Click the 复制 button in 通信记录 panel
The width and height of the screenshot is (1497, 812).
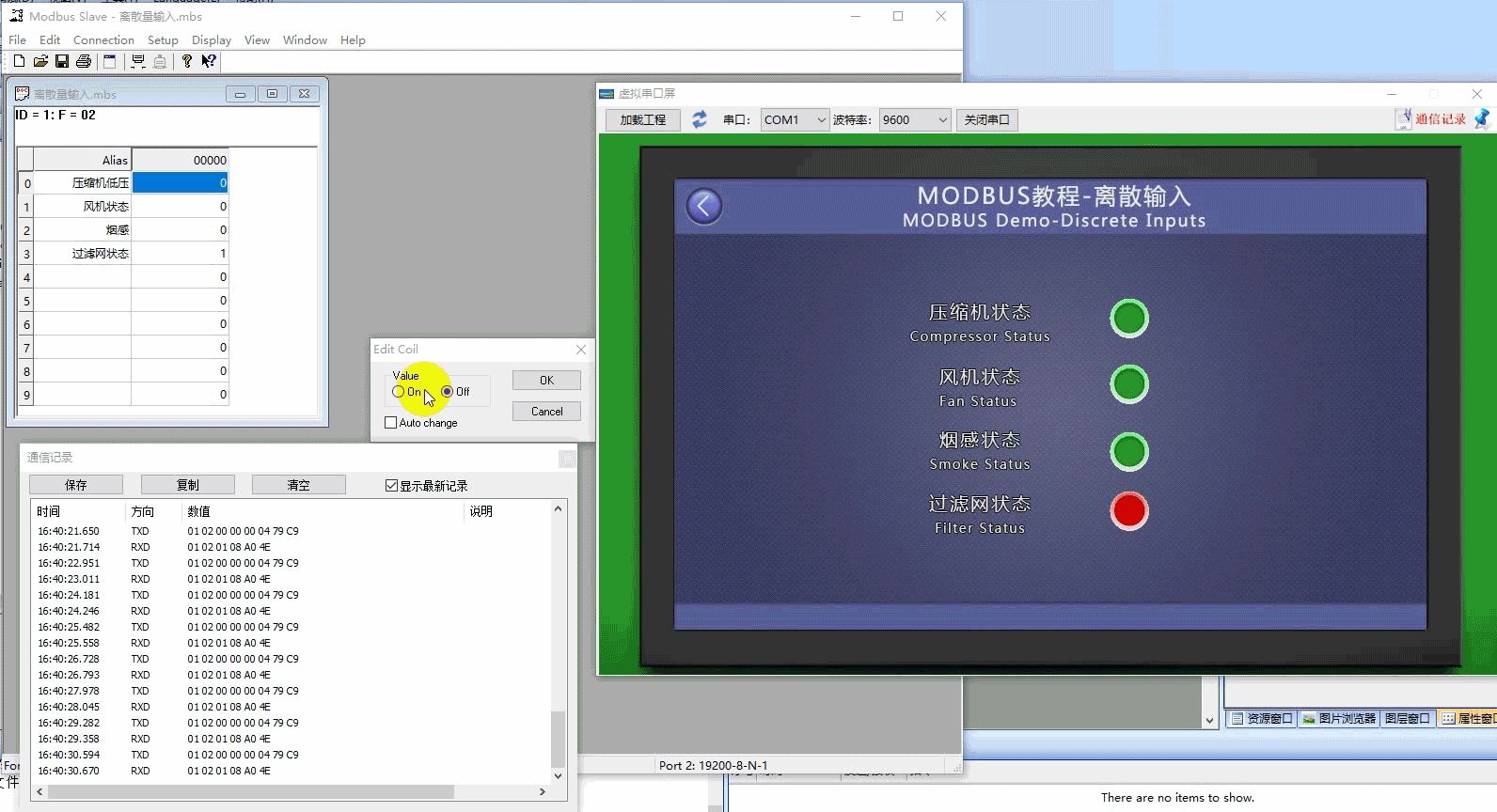[x=188, y=485]
